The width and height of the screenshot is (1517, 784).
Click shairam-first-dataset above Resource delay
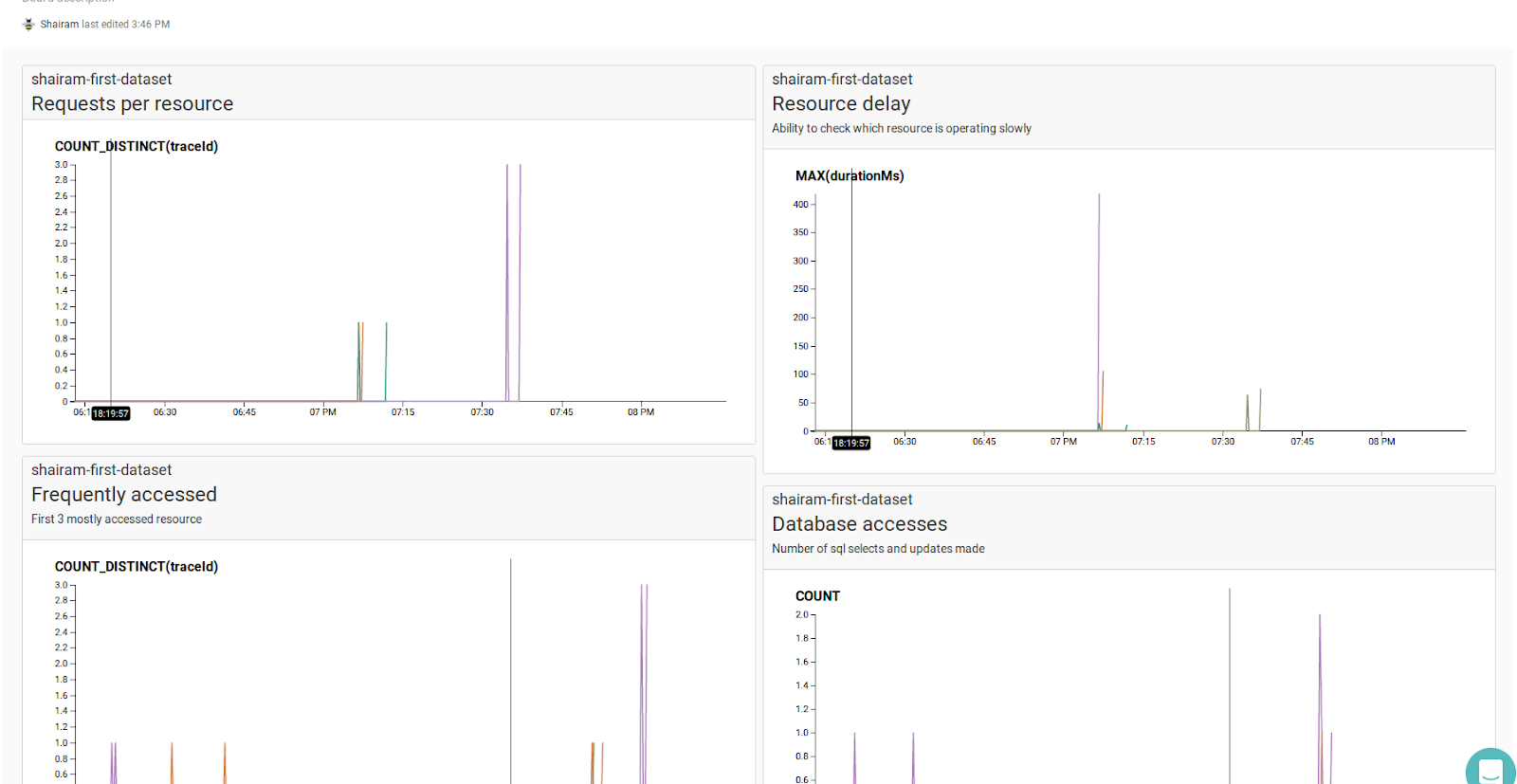[x=842, y=80]
